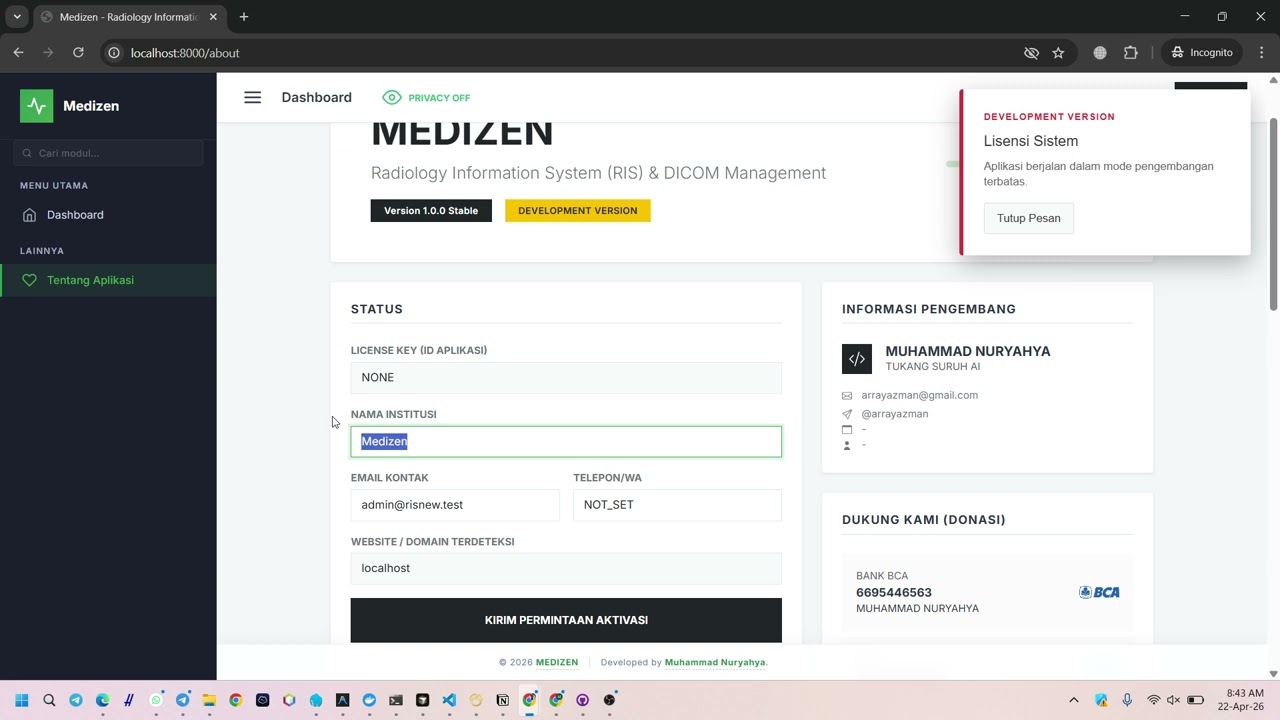Open OBS Studio from the taskbar
Screen dimensions: 1280x720
(609, 700)
